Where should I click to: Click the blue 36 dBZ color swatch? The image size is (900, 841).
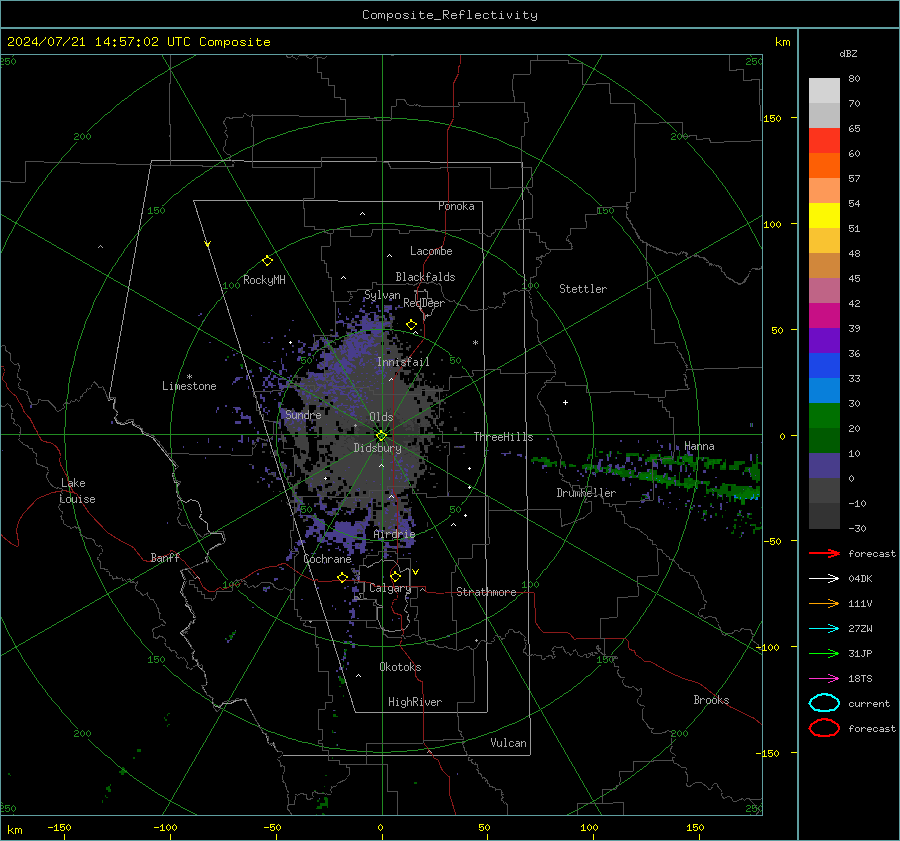click(x=824, y=366)
